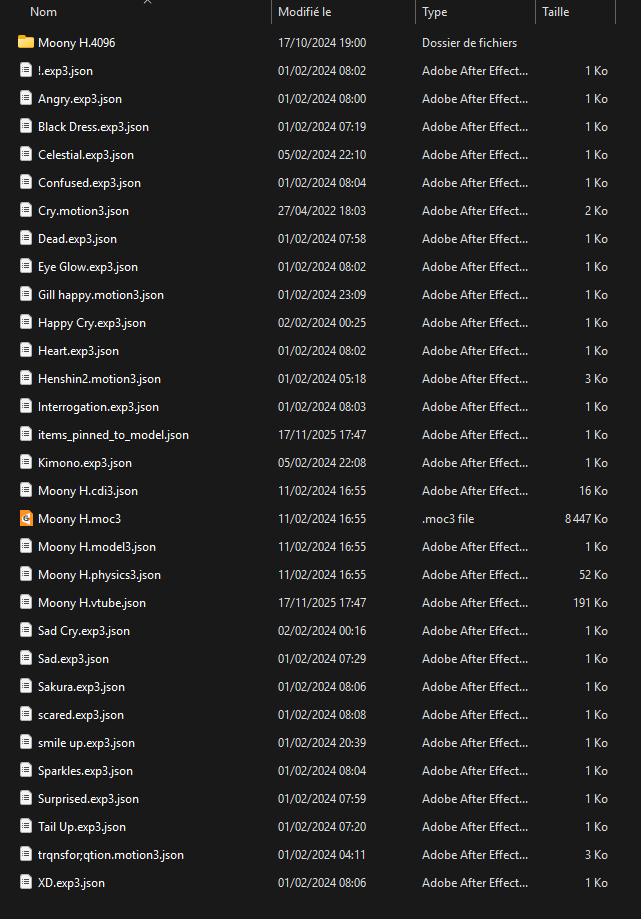
Task: Sort files by the Type column
Action: (x=435, y=13)
